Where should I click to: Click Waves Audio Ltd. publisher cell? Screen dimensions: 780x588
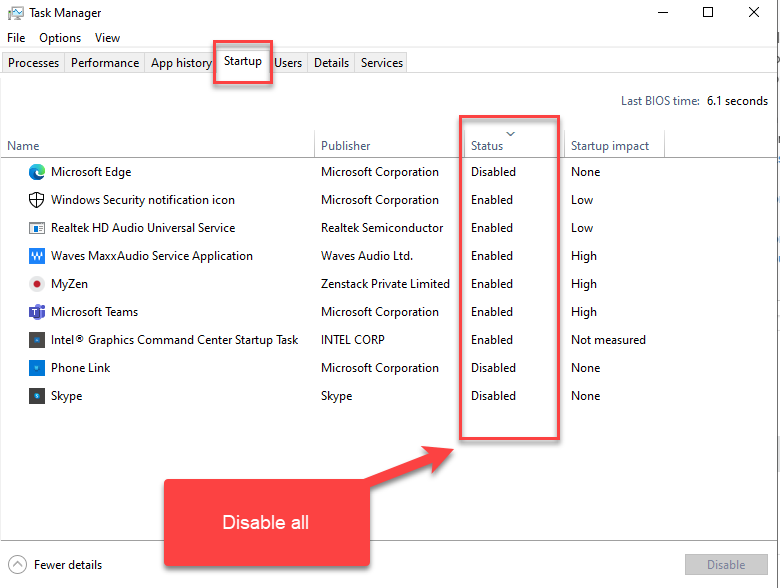click(x=367, y=256)
